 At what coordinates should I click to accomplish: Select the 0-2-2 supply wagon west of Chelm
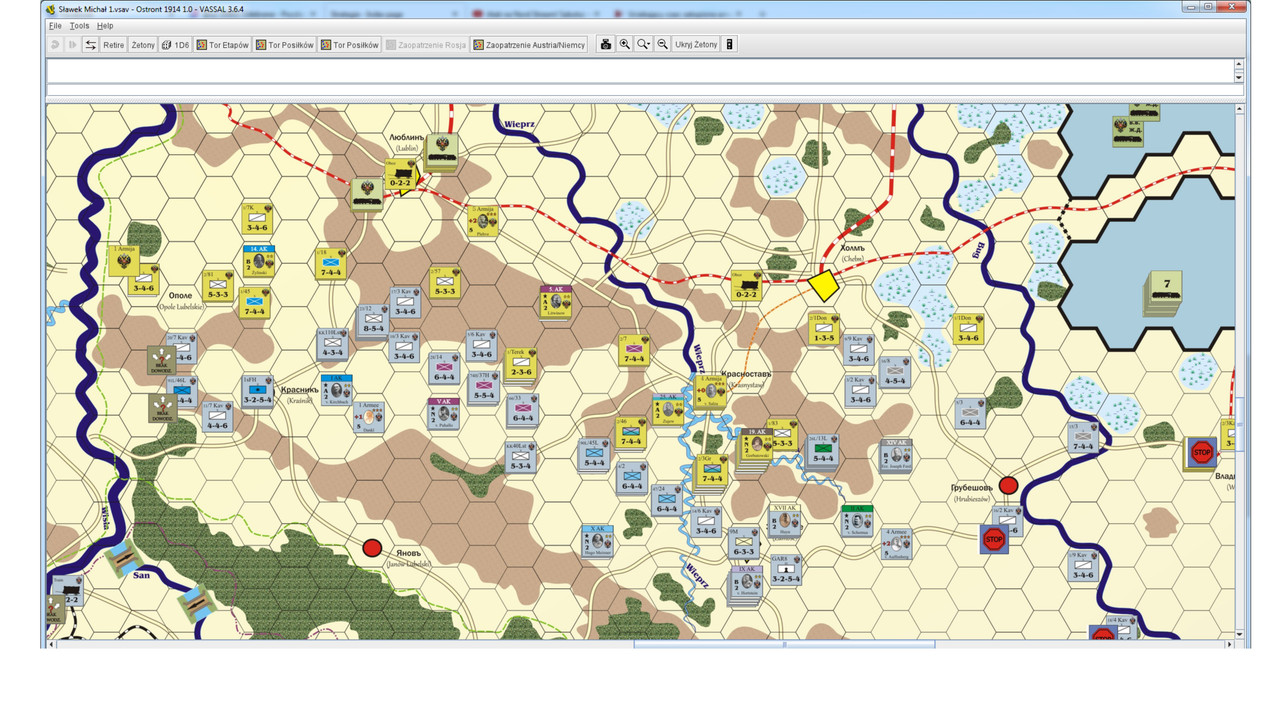coord(746,286)
